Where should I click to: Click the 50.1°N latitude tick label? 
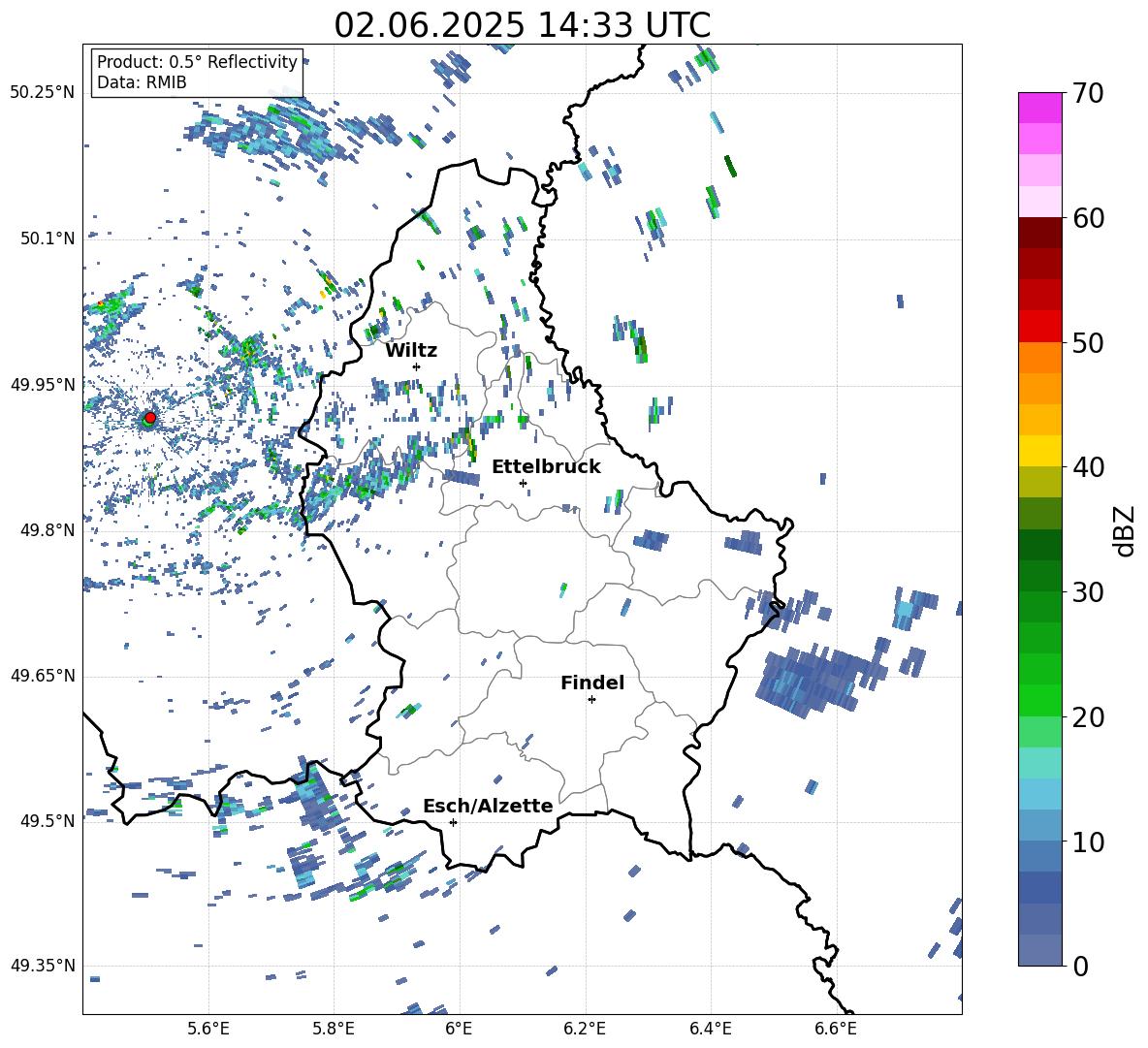coord(48,238)
